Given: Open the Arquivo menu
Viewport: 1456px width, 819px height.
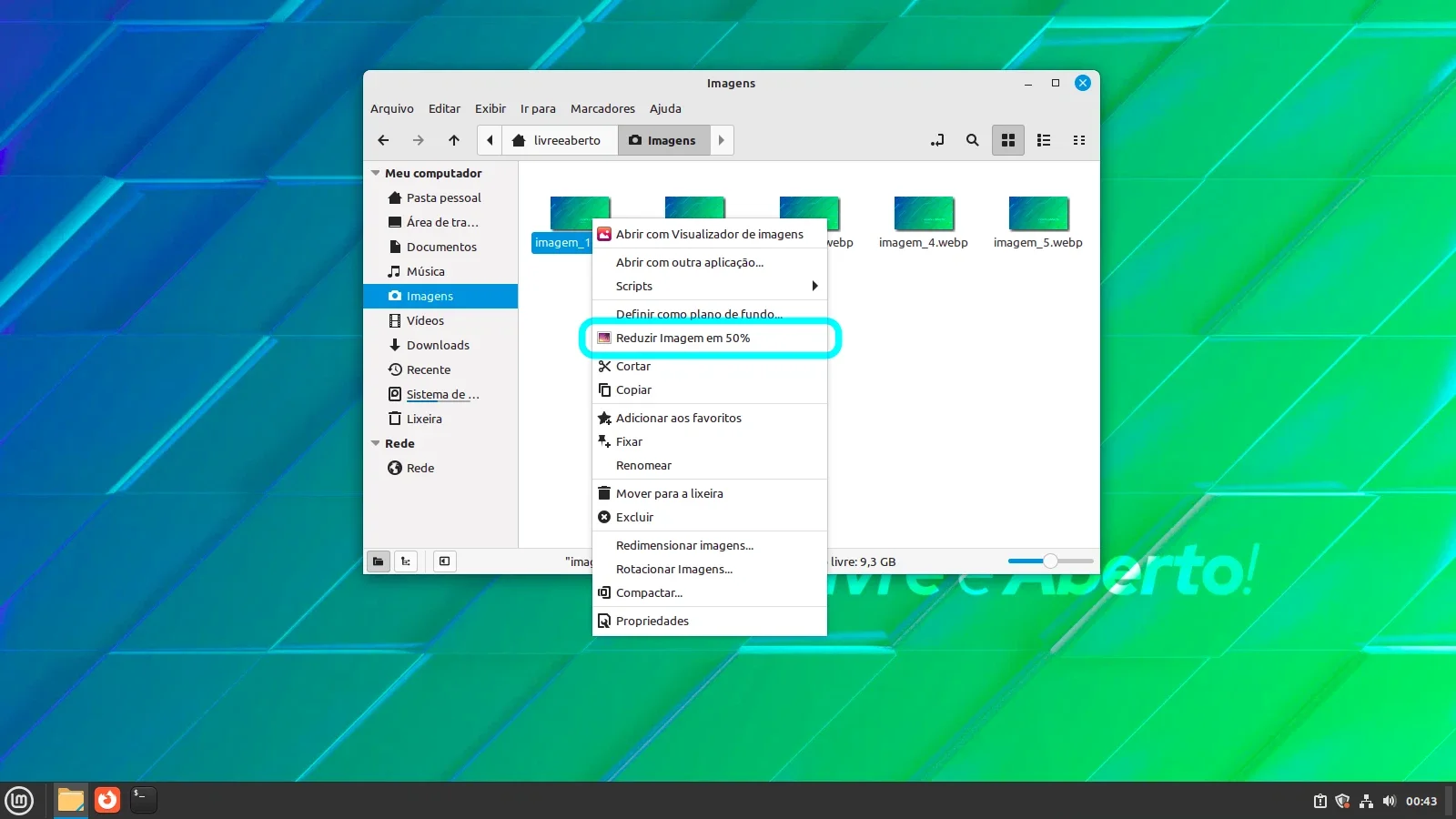Looking at the screenshot, I should click(x=392, y=108).
